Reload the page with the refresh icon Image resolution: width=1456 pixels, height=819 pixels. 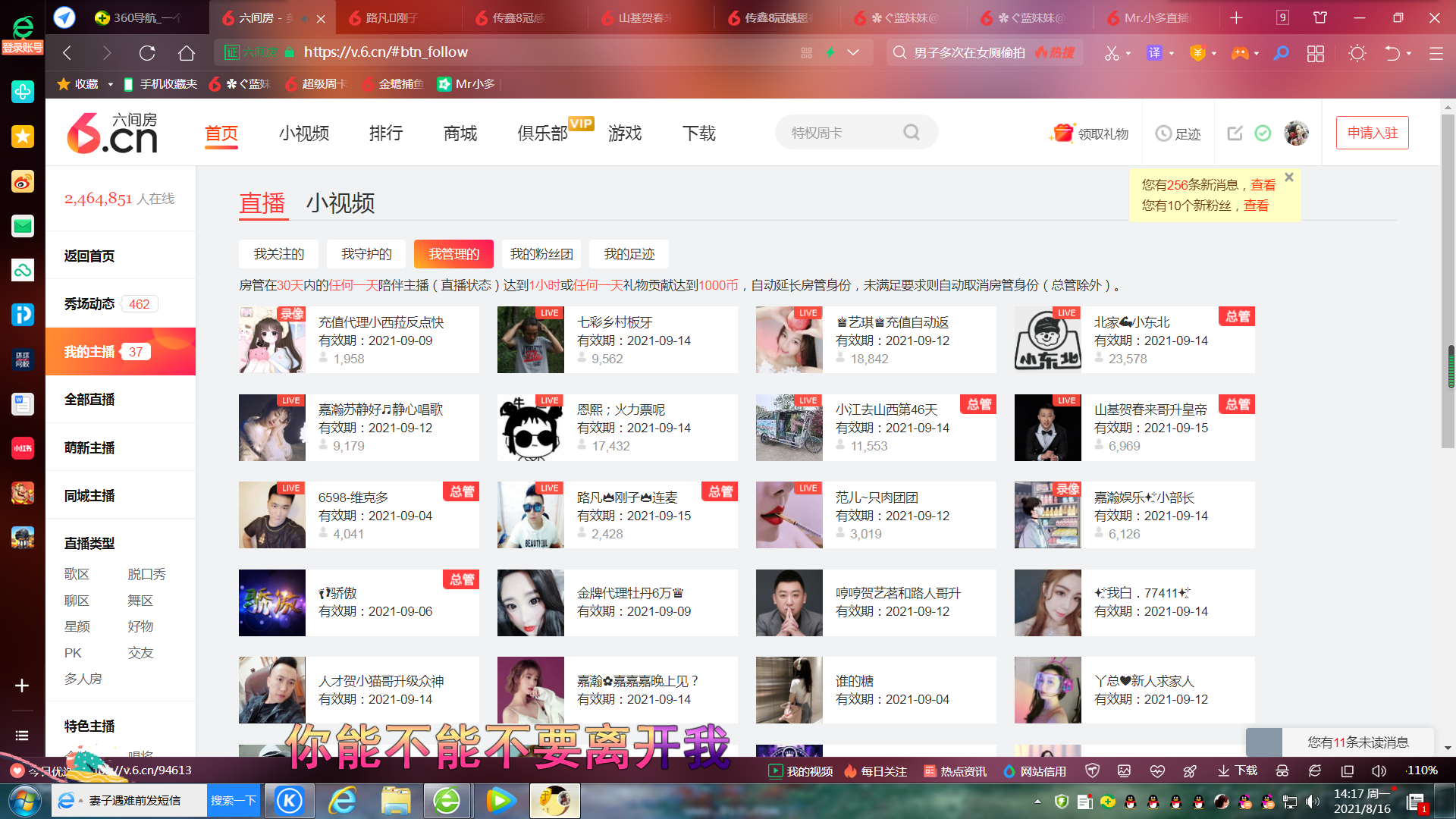click(147, 52)
